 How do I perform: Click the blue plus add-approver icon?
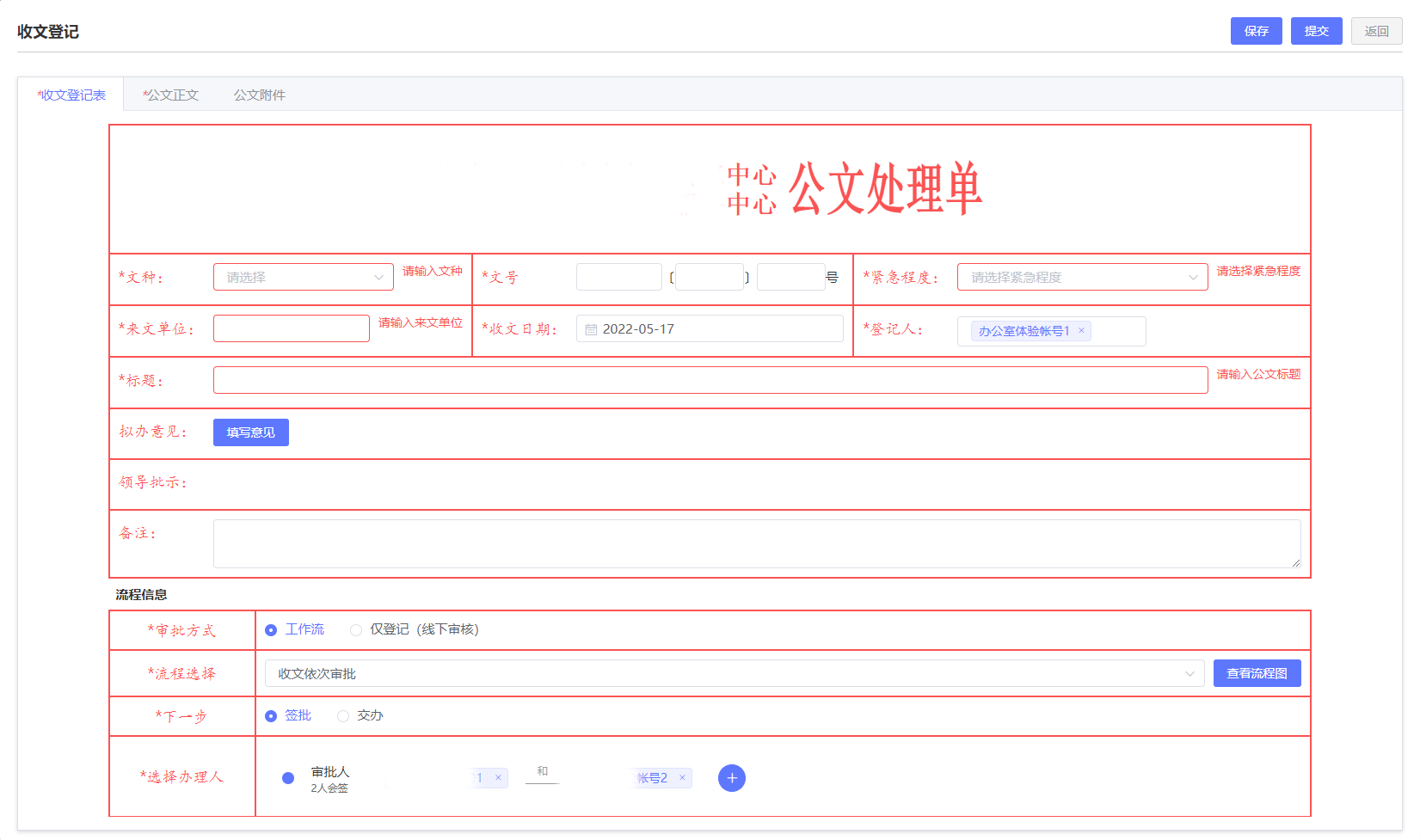coord(731,778)
